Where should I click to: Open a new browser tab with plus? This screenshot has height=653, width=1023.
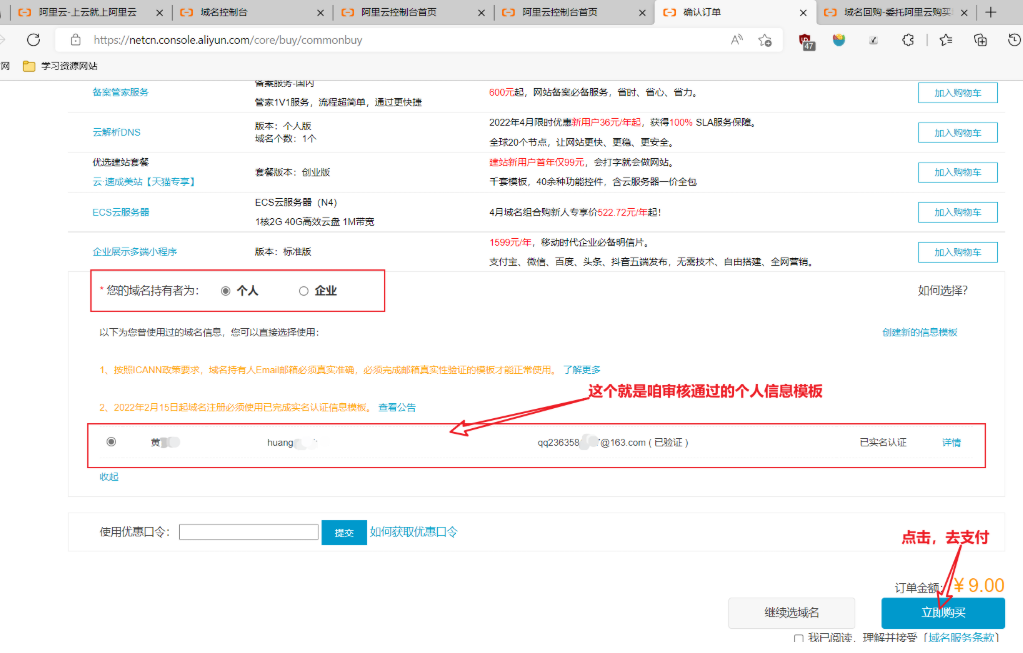tap(990, 12)
